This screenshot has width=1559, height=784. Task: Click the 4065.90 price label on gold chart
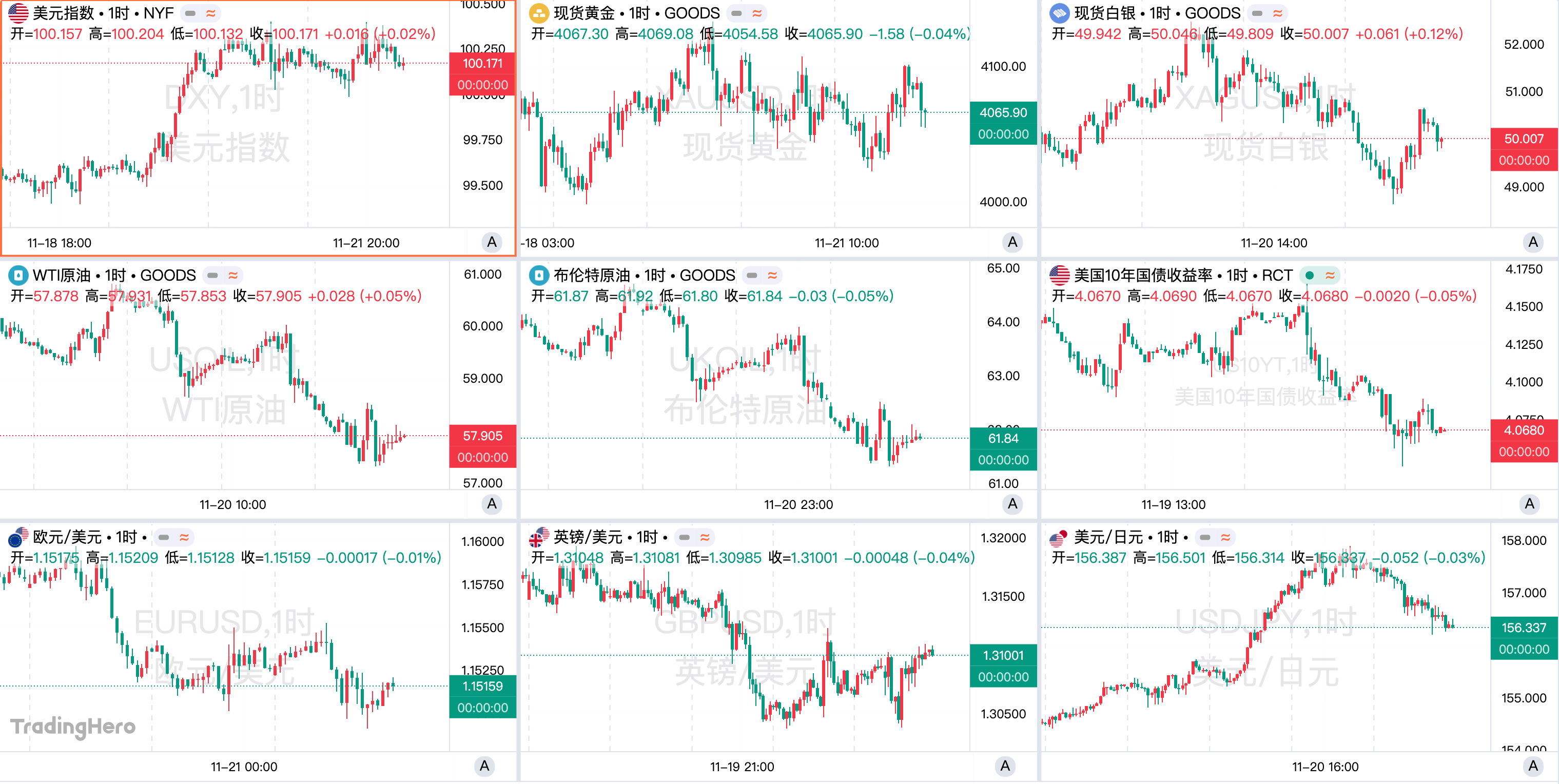[1003, 112]
